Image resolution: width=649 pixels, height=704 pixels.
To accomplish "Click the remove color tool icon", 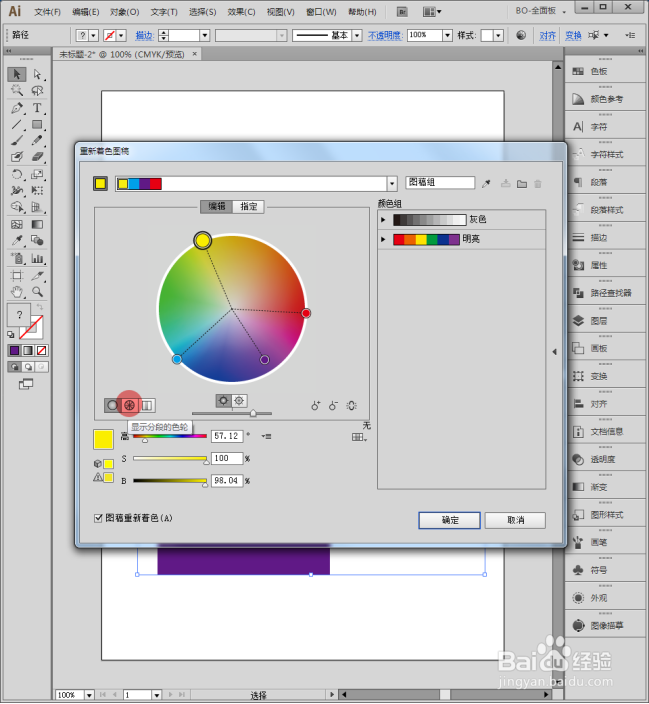I will coord(333,405).
